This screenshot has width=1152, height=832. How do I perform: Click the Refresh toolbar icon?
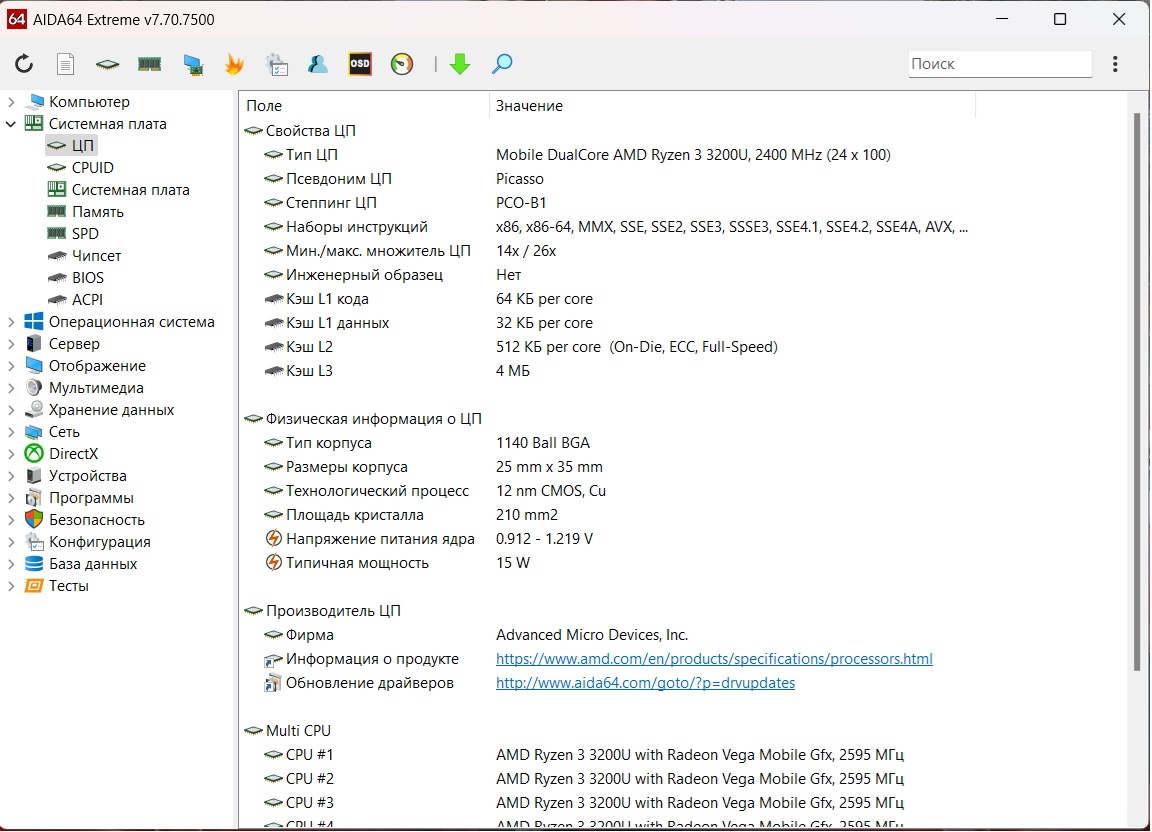(24, 64)
